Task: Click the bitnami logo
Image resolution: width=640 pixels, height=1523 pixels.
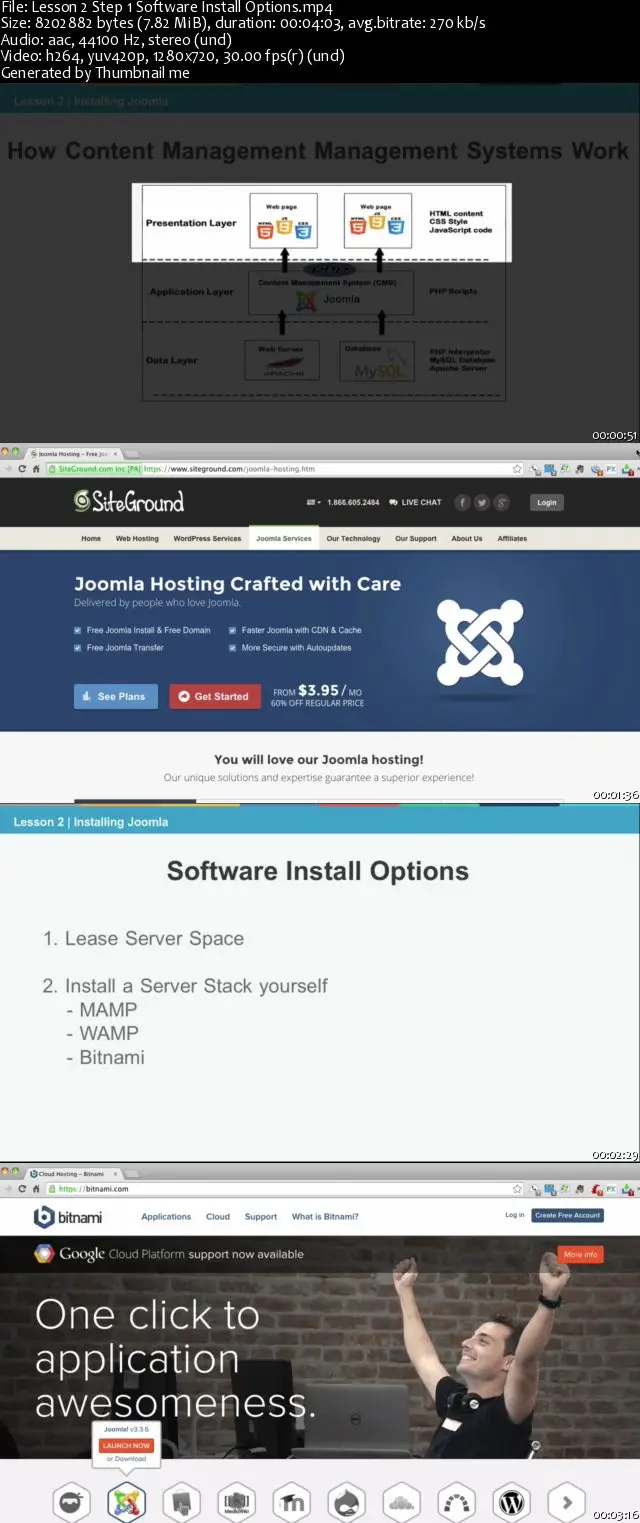Action: coord(68,1217)
